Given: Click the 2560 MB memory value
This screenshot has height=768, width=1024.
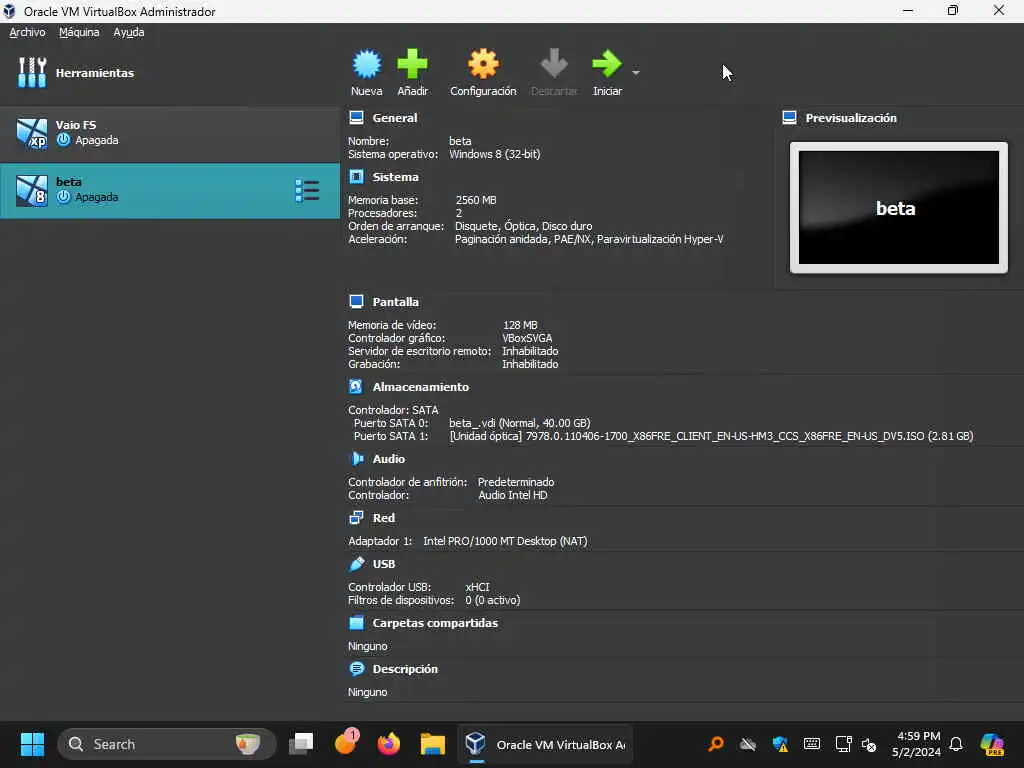Looking at the screenshot, I should click(x=475, y=200).
